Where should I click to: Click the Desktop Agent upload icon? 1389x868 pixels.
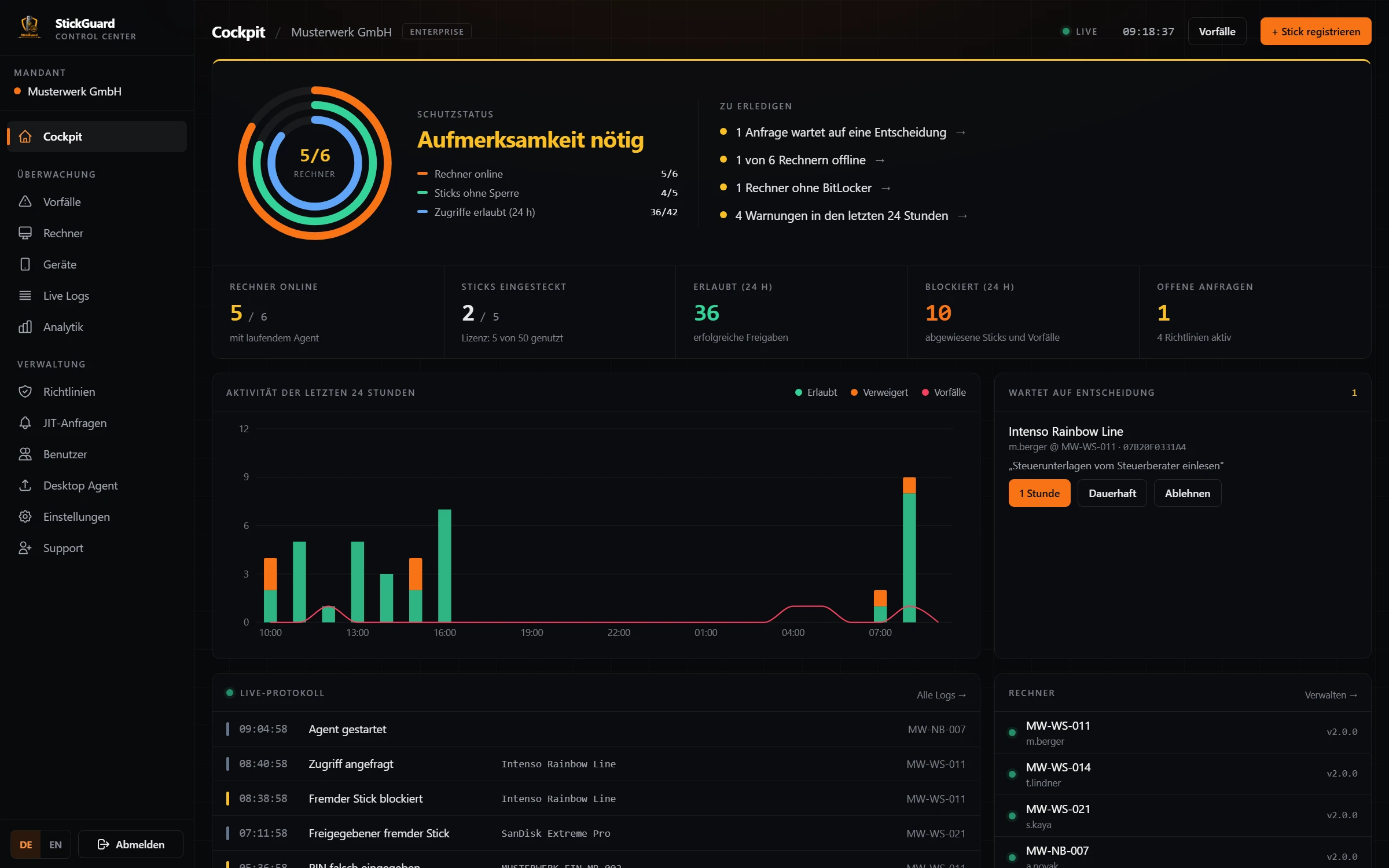pyautogui.click(x=25, y=485)
